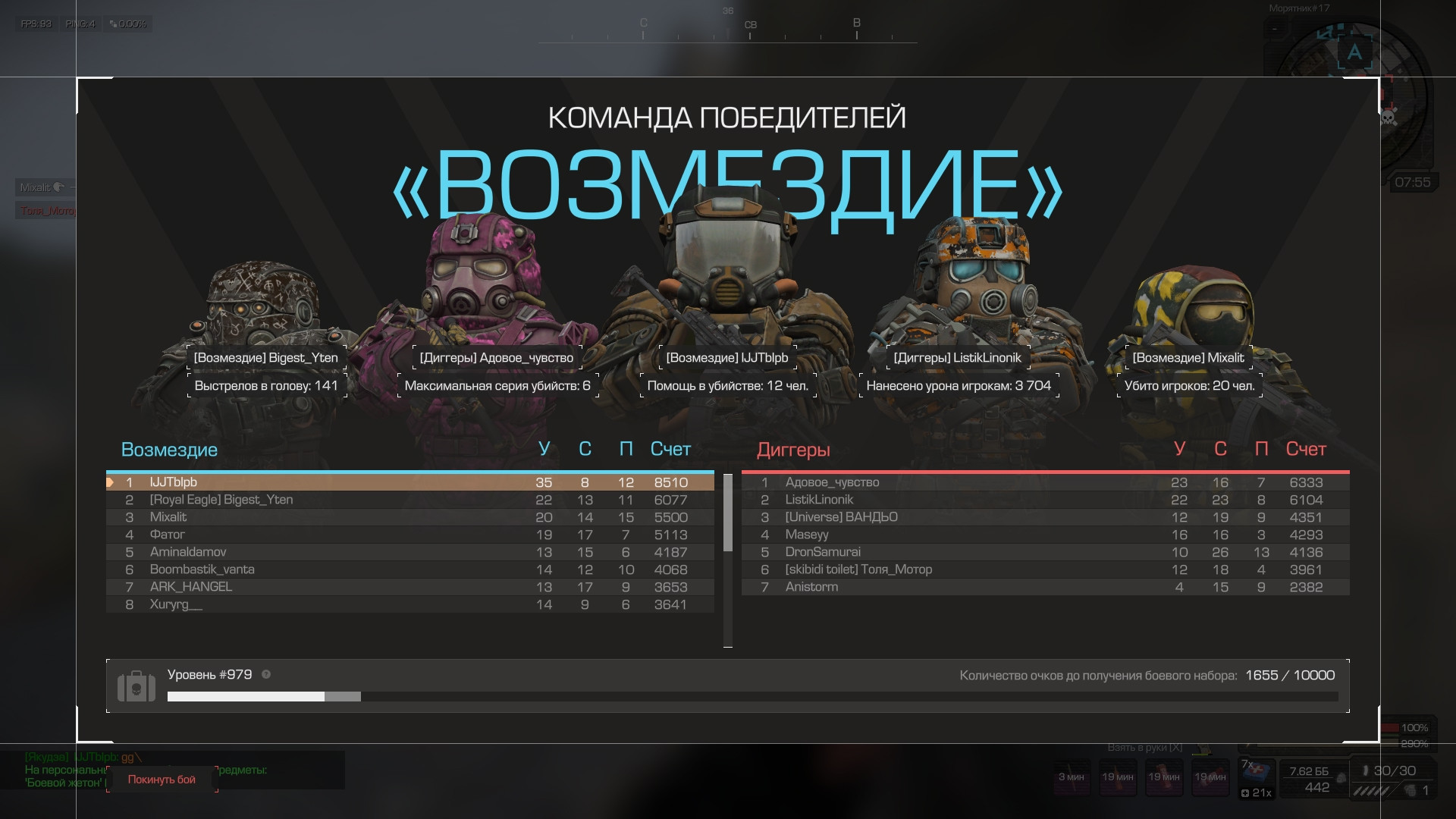Click the point A marker on minimap
Image resolution: width=1456 pixels, height=819 pixels.
pos(1354,52)
